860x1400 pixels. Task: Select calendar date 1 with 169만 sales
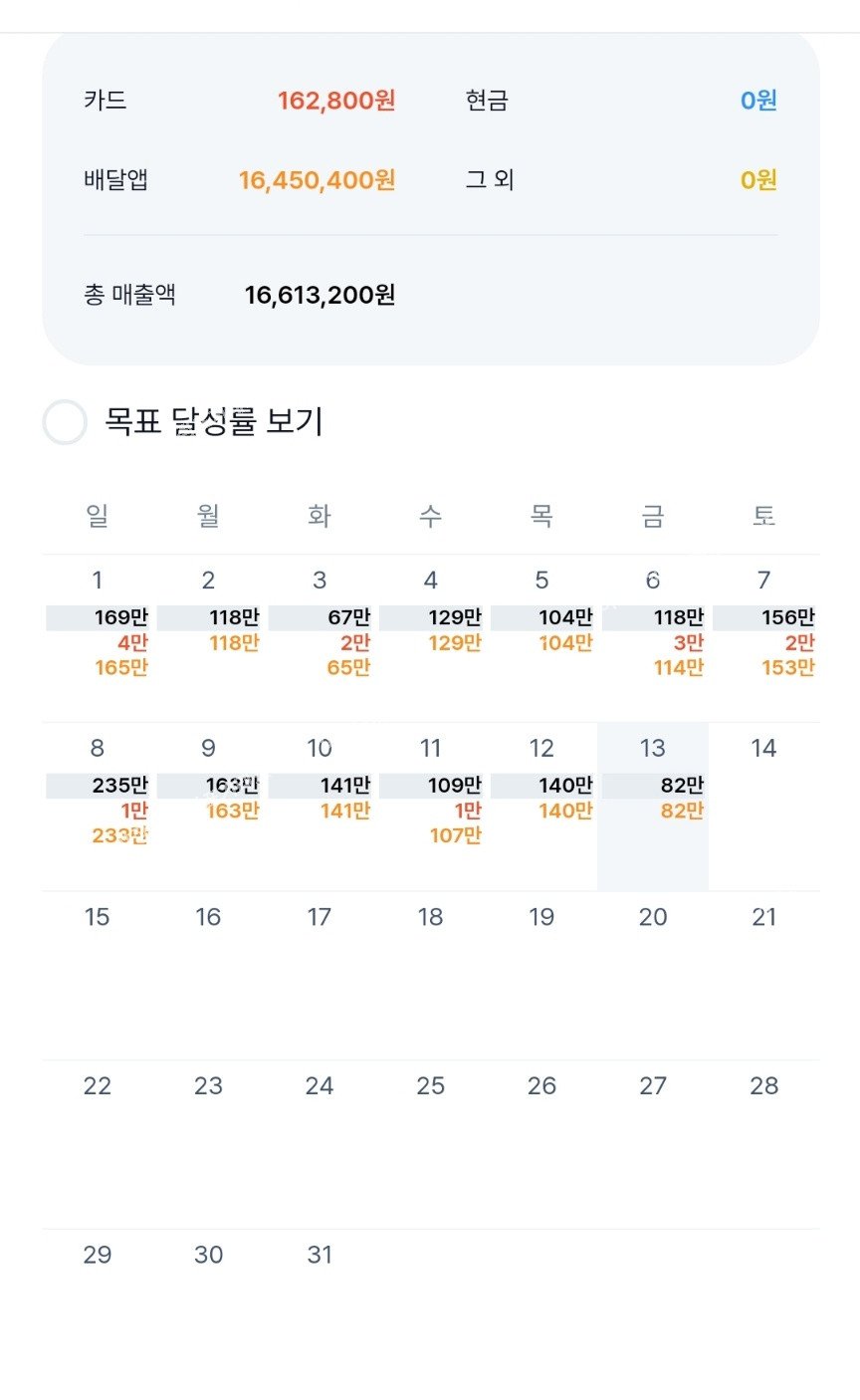coord(98,638)
